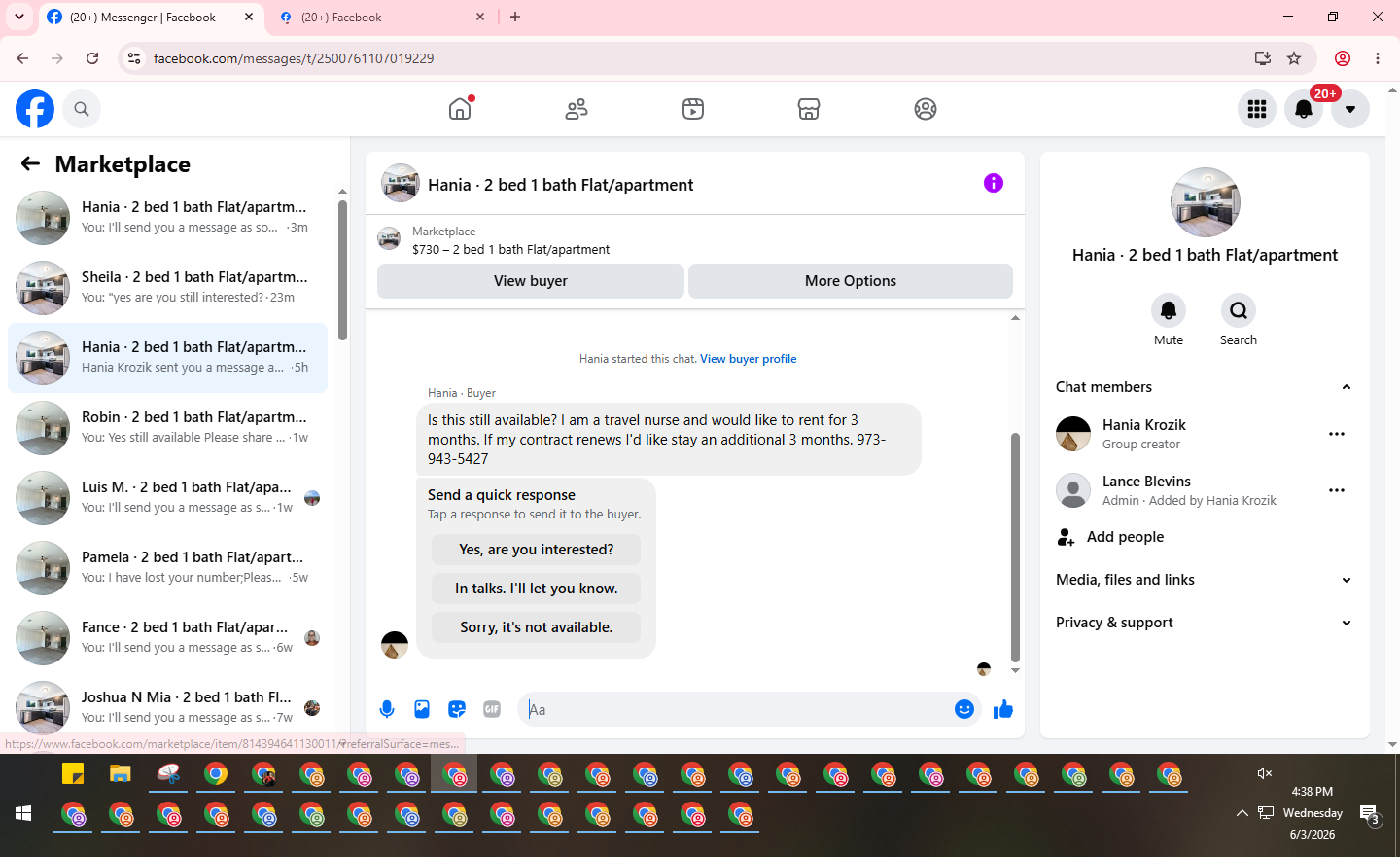1400x857 pixels.
Task: Bookmark this page with the star icon
Action: click(x=1294, y=58)
